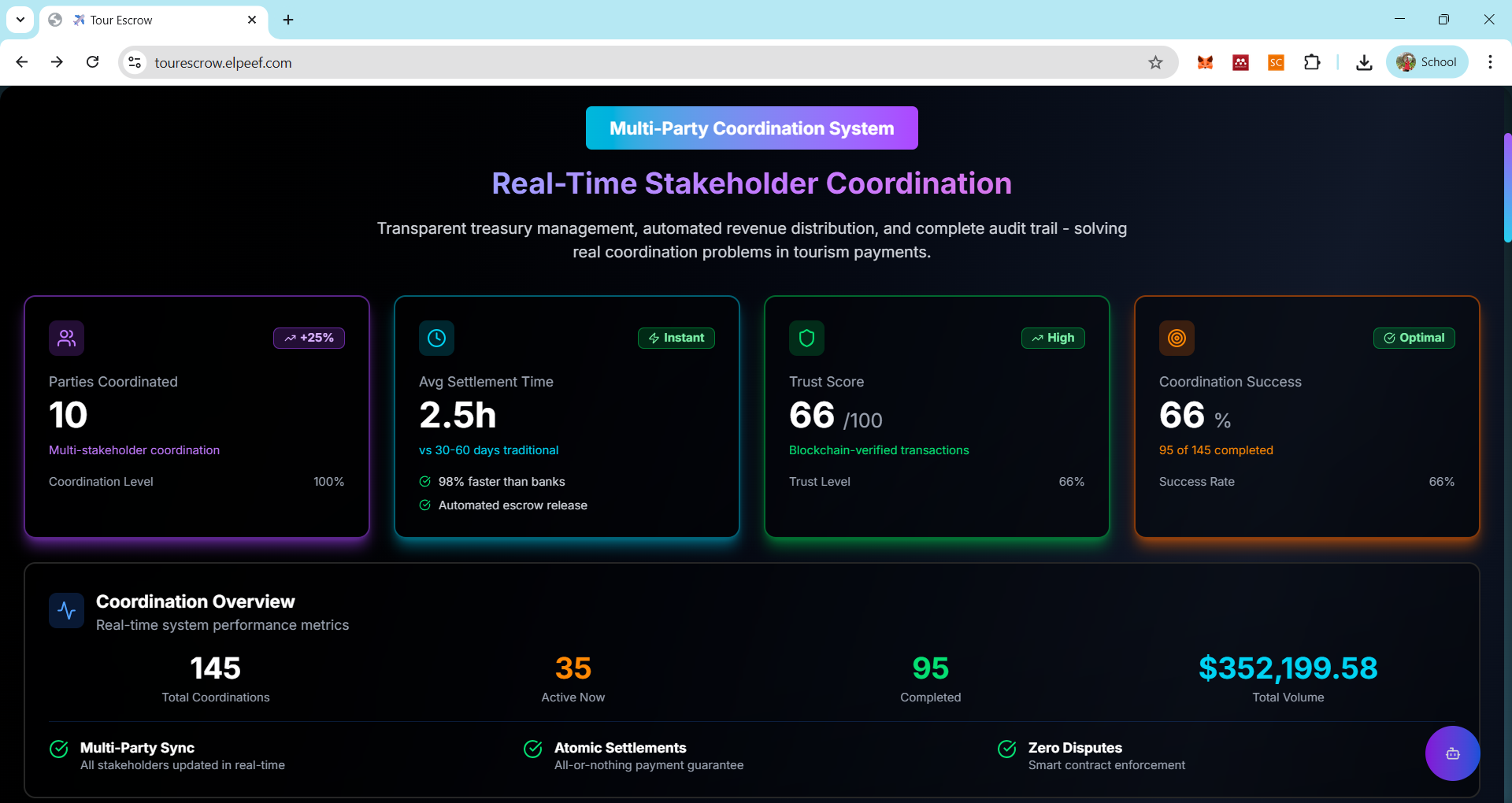Open the floating chatbot assistant button
This screenshot has height=803, width=1512.
pyautogui.click(x=1452, y=753)
